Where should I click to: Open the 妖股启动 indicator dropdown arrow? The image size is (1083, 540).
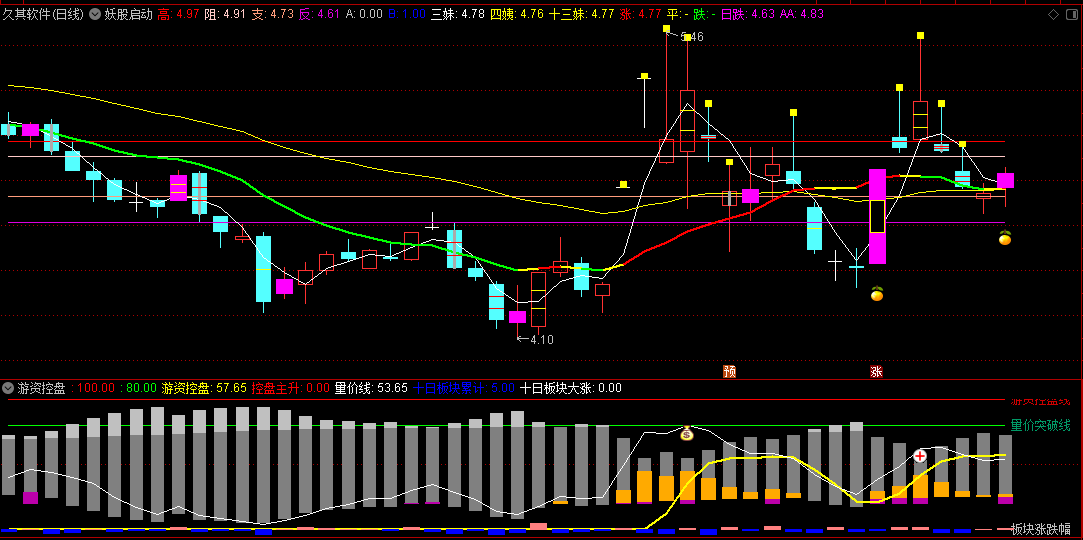pyautogui.click(x=95, y=14)
